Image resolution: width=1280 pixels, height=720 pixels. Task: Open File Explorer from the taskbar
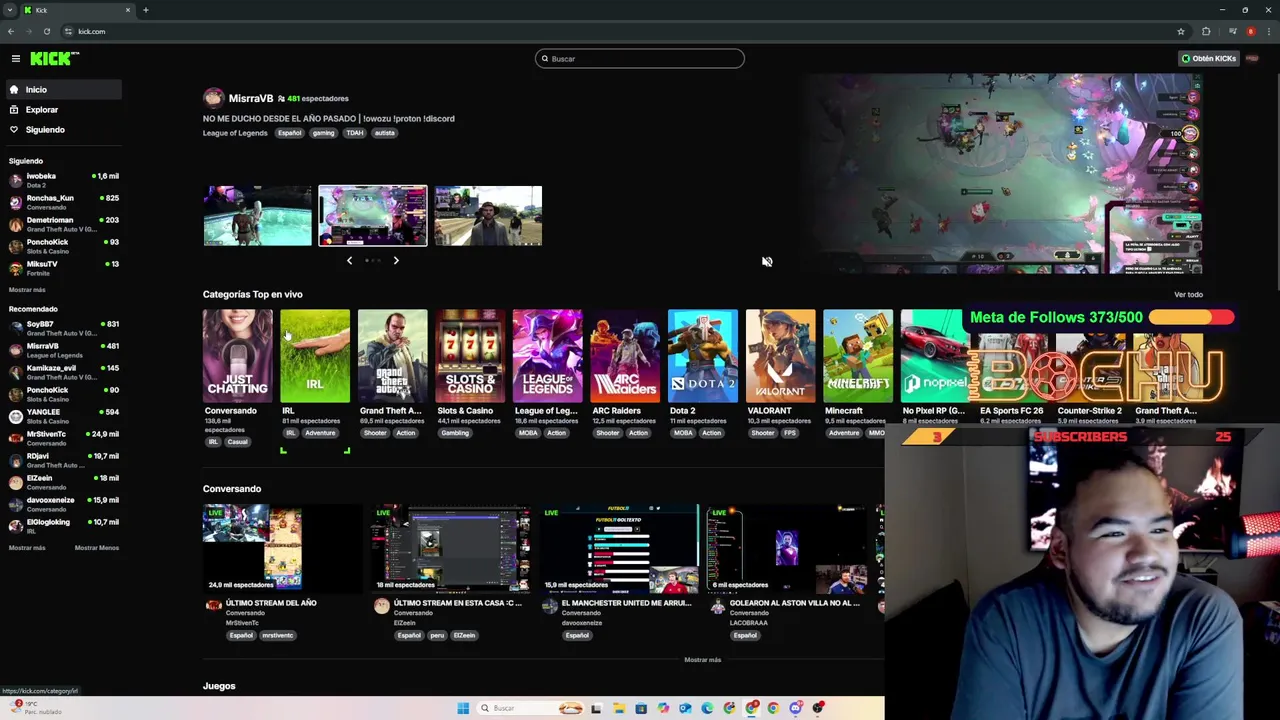point(619,708)
